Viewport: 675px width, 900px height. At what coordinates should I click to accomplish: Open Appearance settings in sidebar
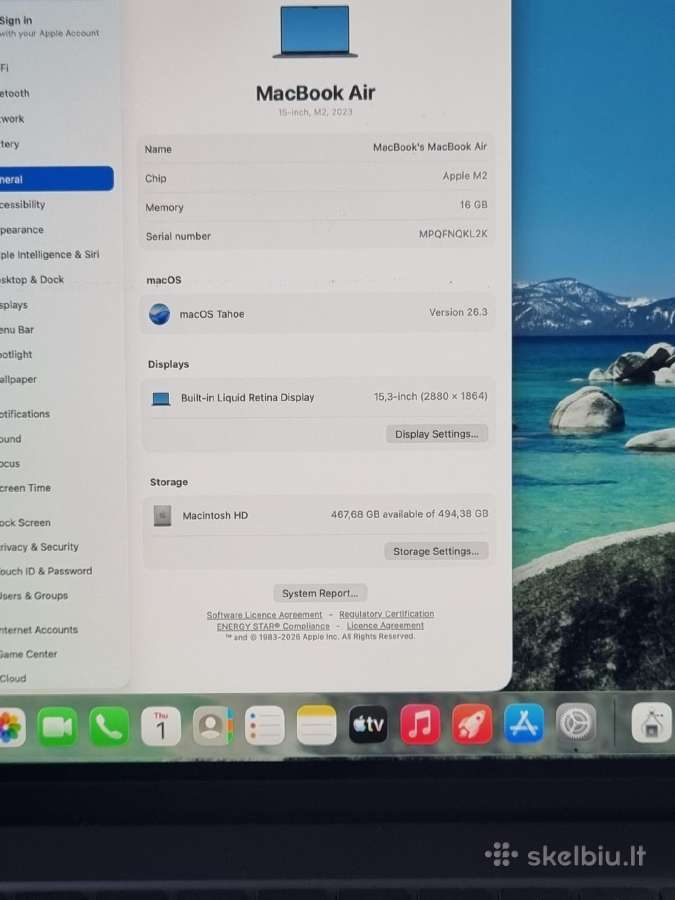tap(22, 230)
